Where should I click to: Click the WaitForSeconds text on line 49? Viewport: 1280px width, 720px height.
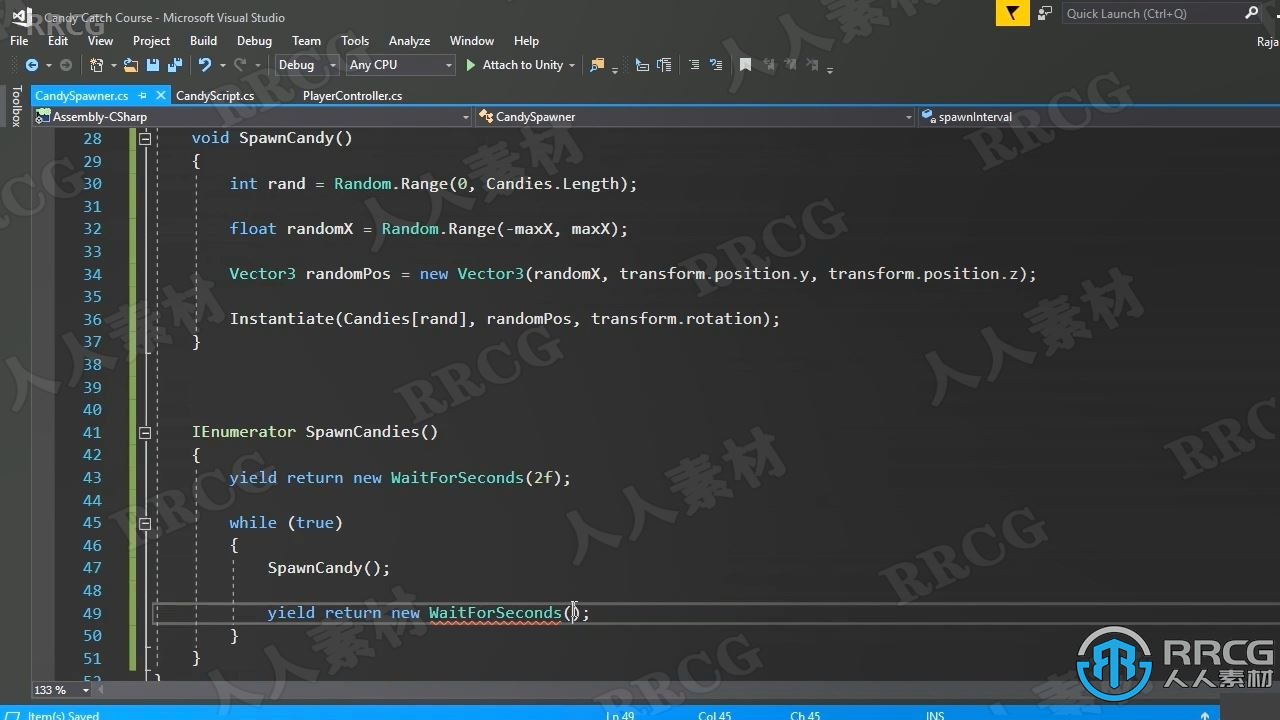[x=495, y=613]
